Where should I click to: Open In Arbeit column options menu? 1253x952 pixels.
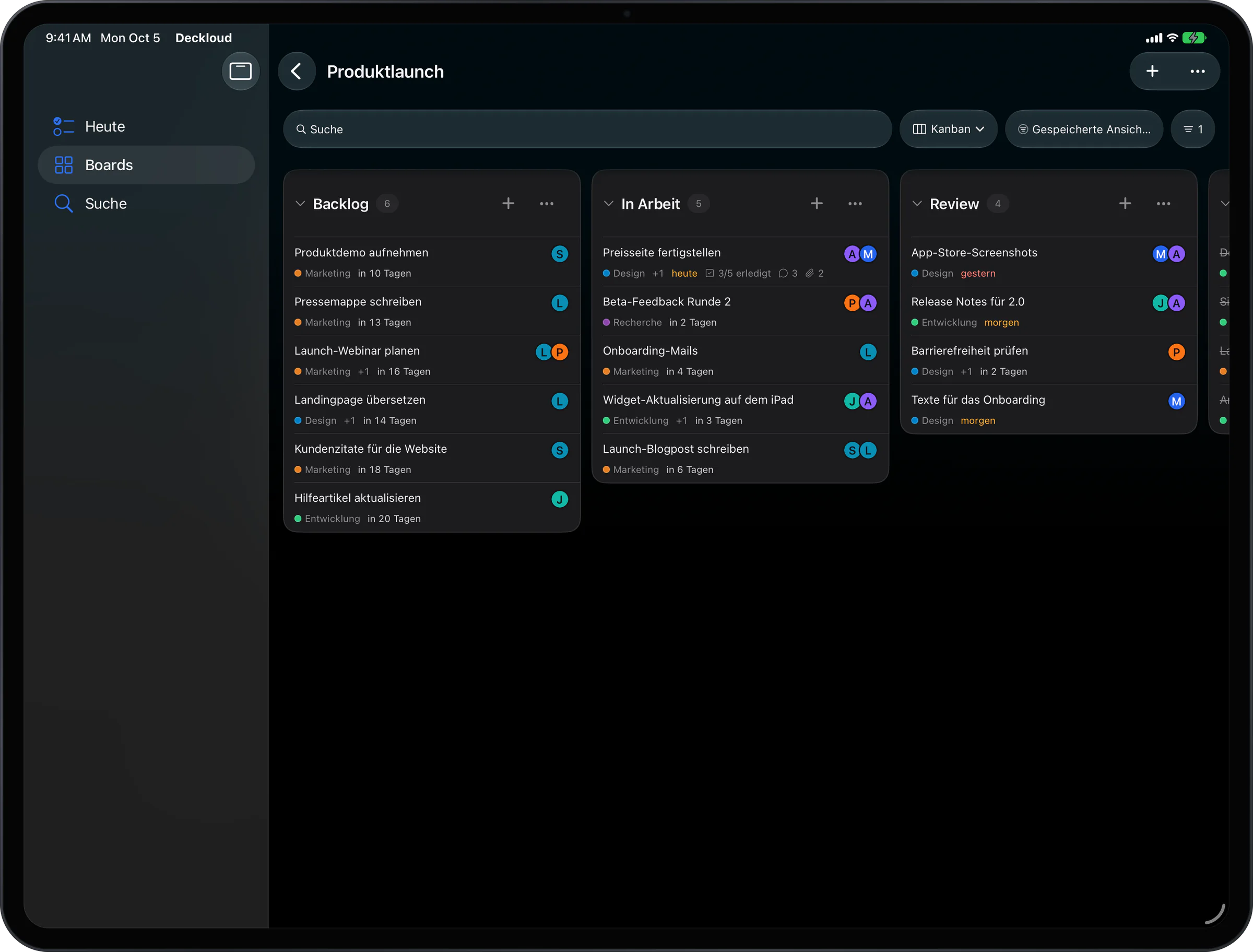pos(855,204)
